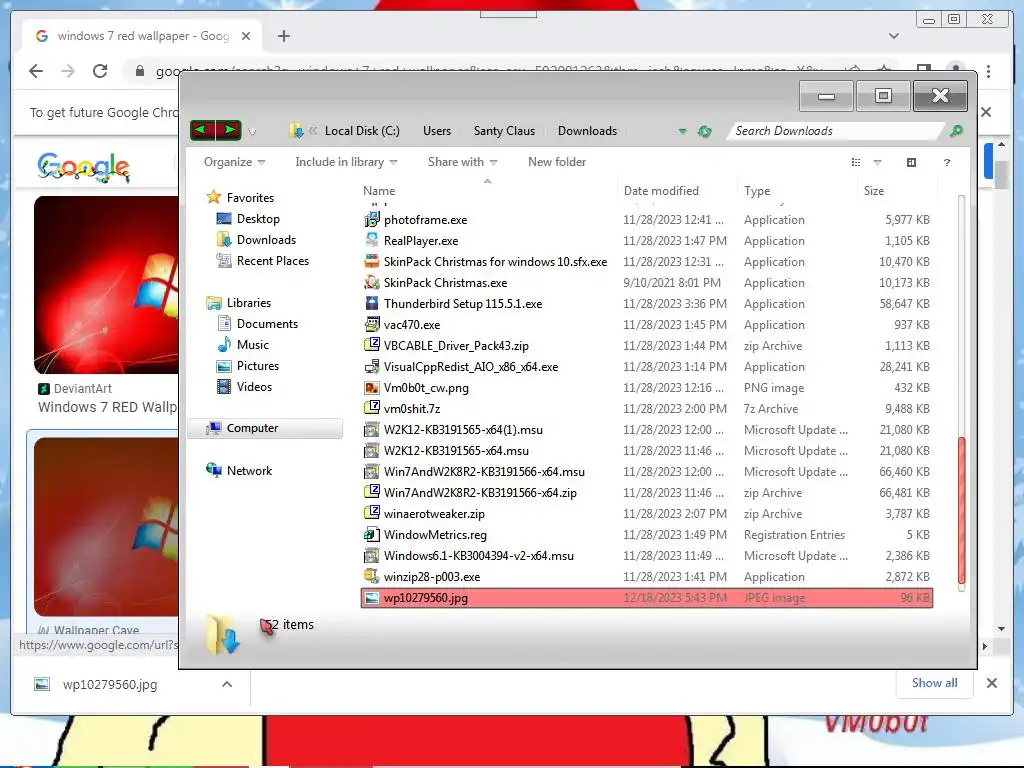The image size is (1024, 768).
Task: Open a new Chrome tab with plus
Action: click(x=283, y=36)
